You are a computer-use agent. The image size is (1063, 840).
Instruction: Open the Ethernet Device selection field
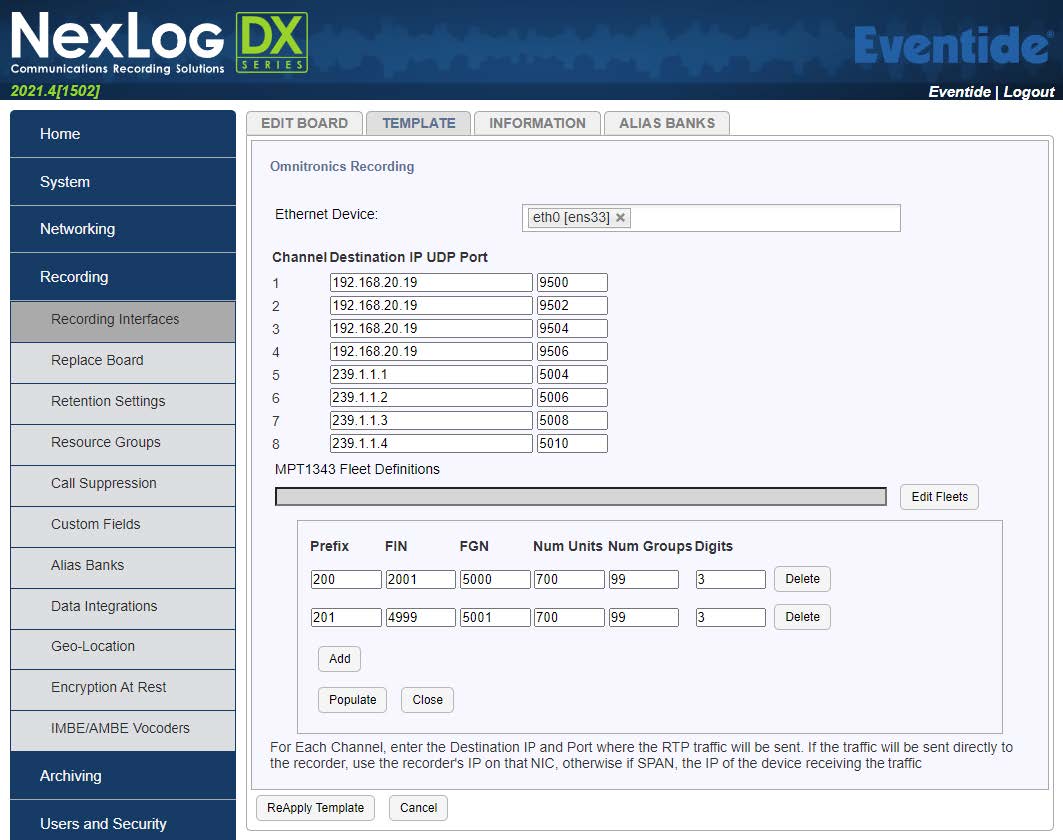point(765,218)
